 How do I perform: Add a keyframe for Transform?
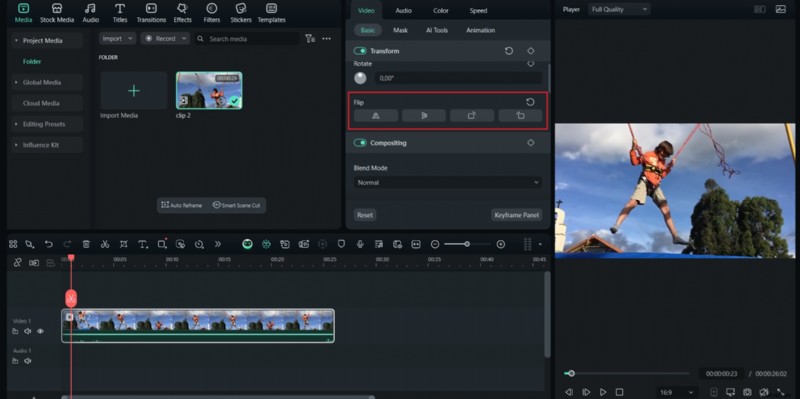coord(531,51)
